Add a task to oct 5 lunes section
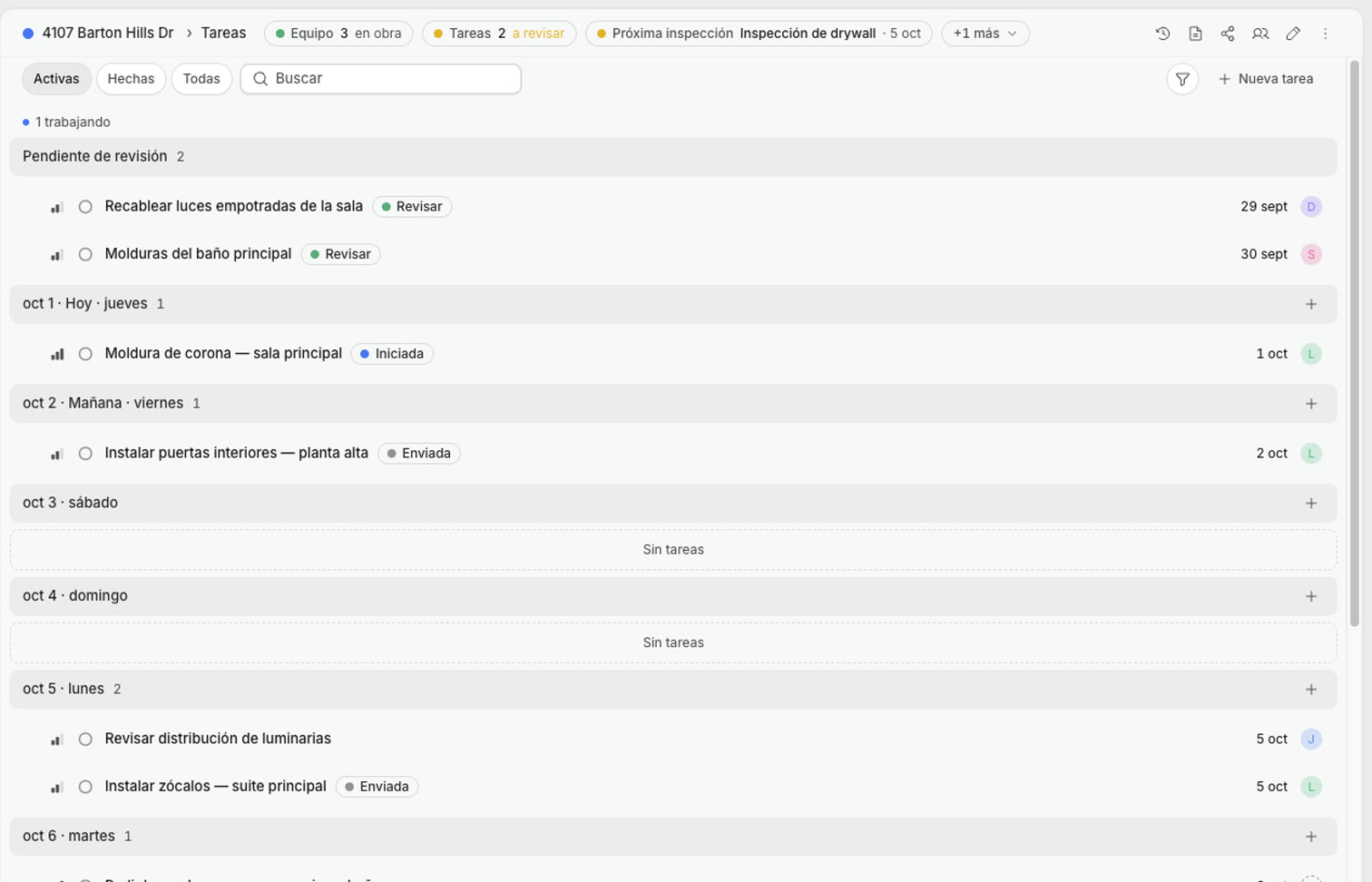Viewport: 1372px width, 882px height. click(x=1311, y=690)
